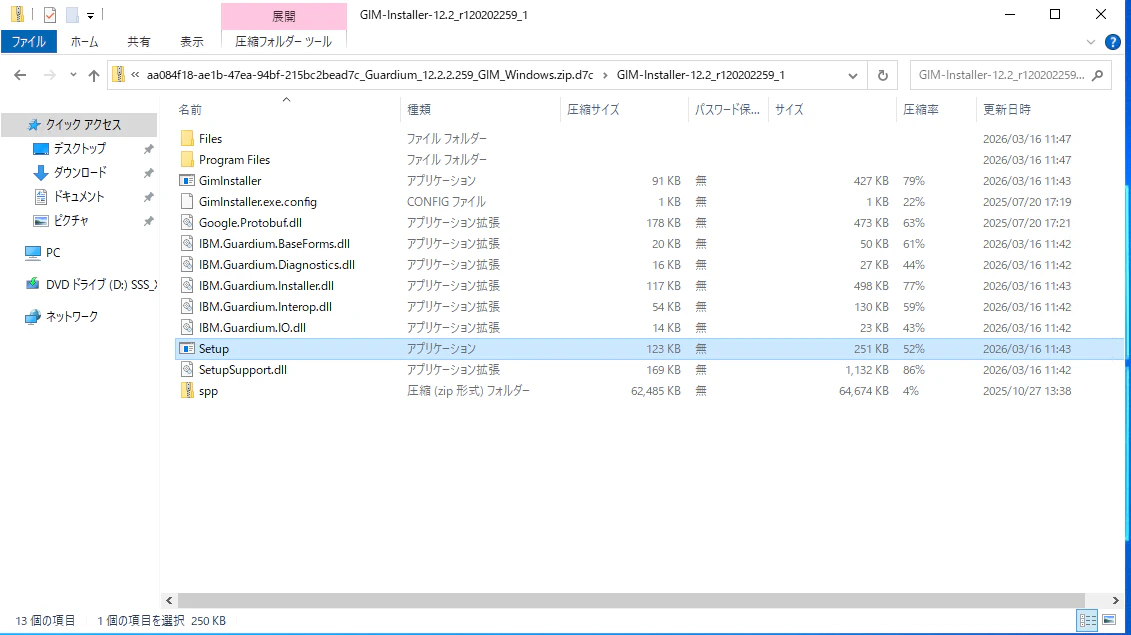The height and width of the screenshot is (635, 1131).
Task: Click the pin icon beside ダウンロード
Action: (149, 173)
